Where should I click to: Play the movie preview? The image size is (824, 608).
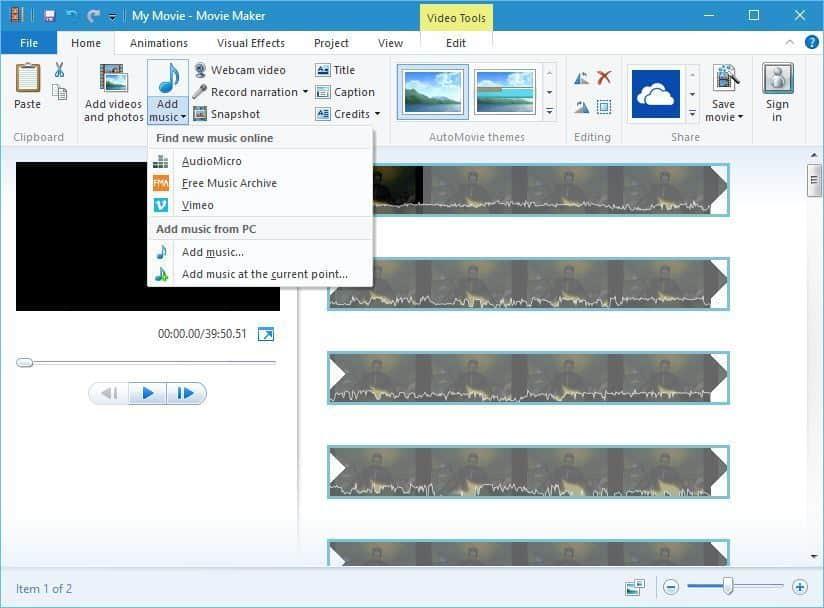148,393
